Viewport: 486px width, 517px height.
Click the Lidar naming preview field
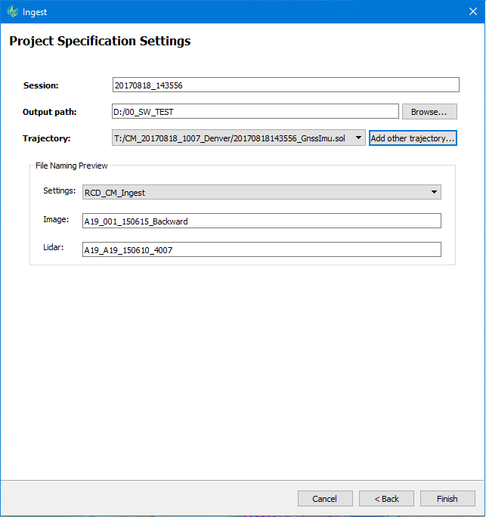262,249
